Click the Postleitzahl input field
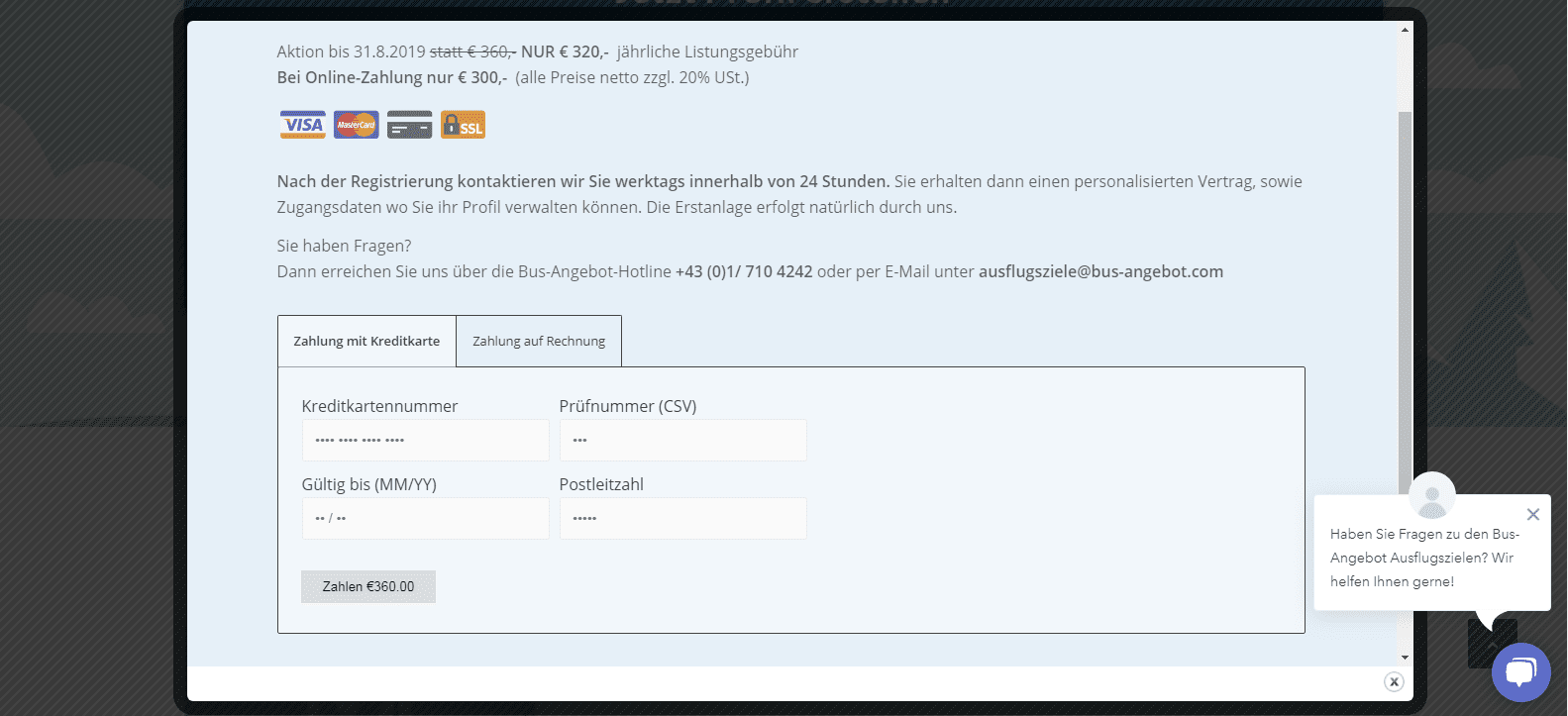1568x716 pixels. (x=682, y=518)
